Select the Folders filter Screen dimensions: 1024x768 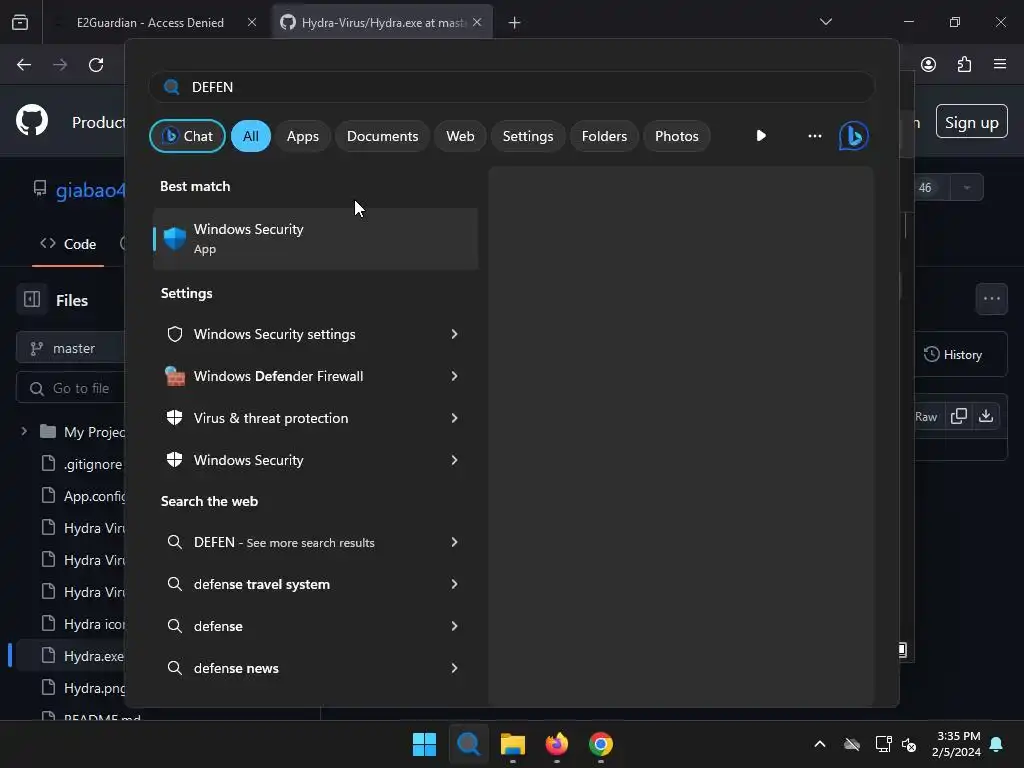[604, 136]
